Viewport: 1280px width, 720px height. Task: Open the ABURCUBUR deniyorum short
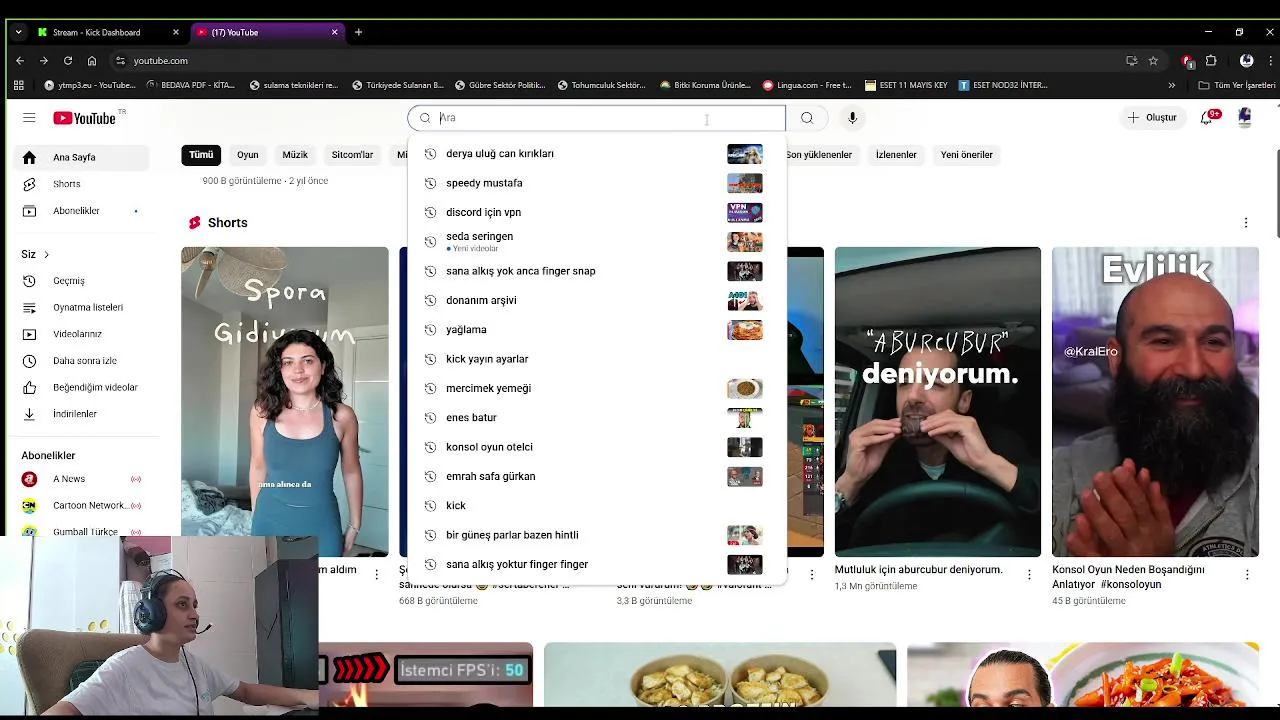(x=938, y=402)
